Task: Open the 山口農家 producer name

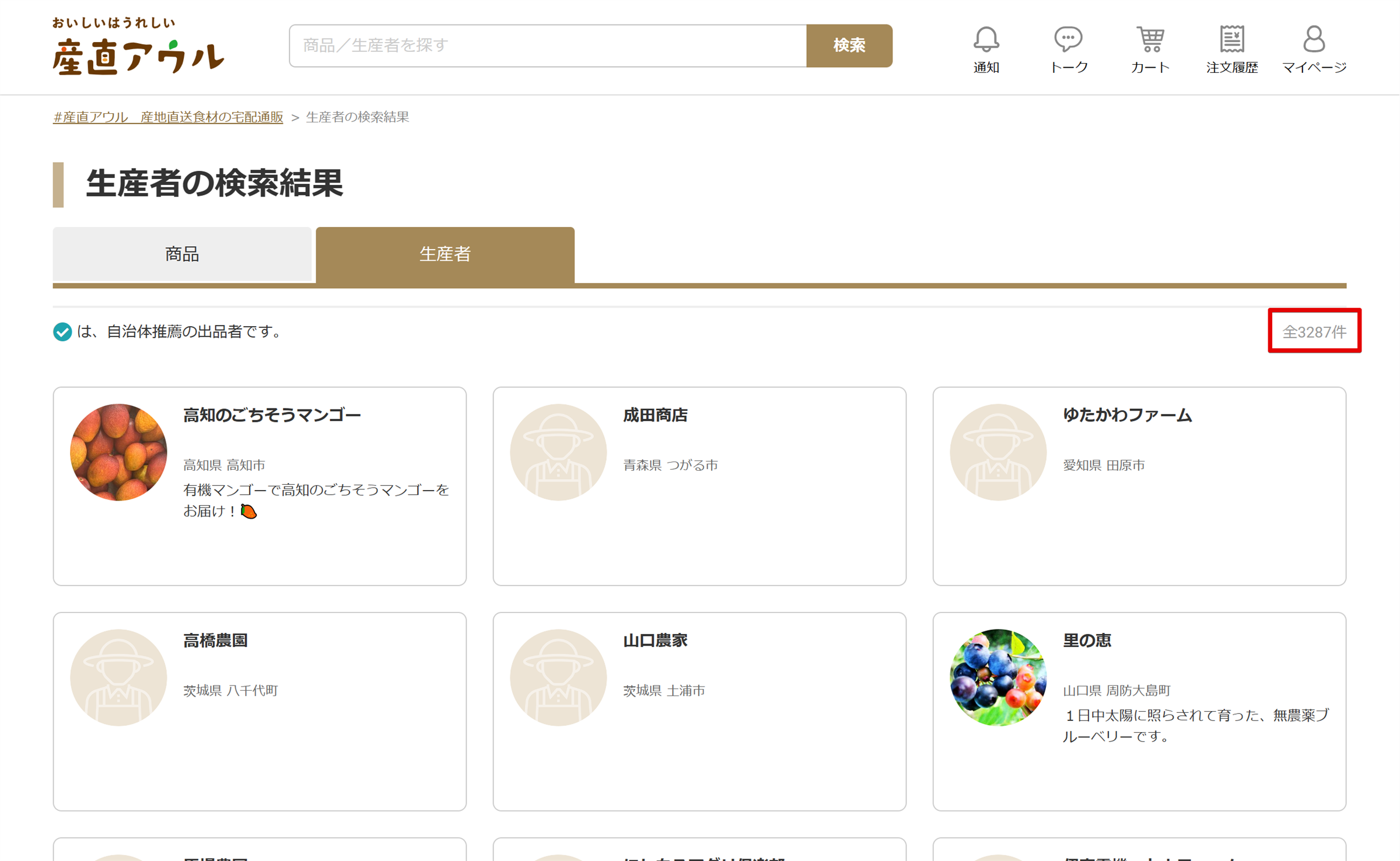Action: tap(655, 640)
